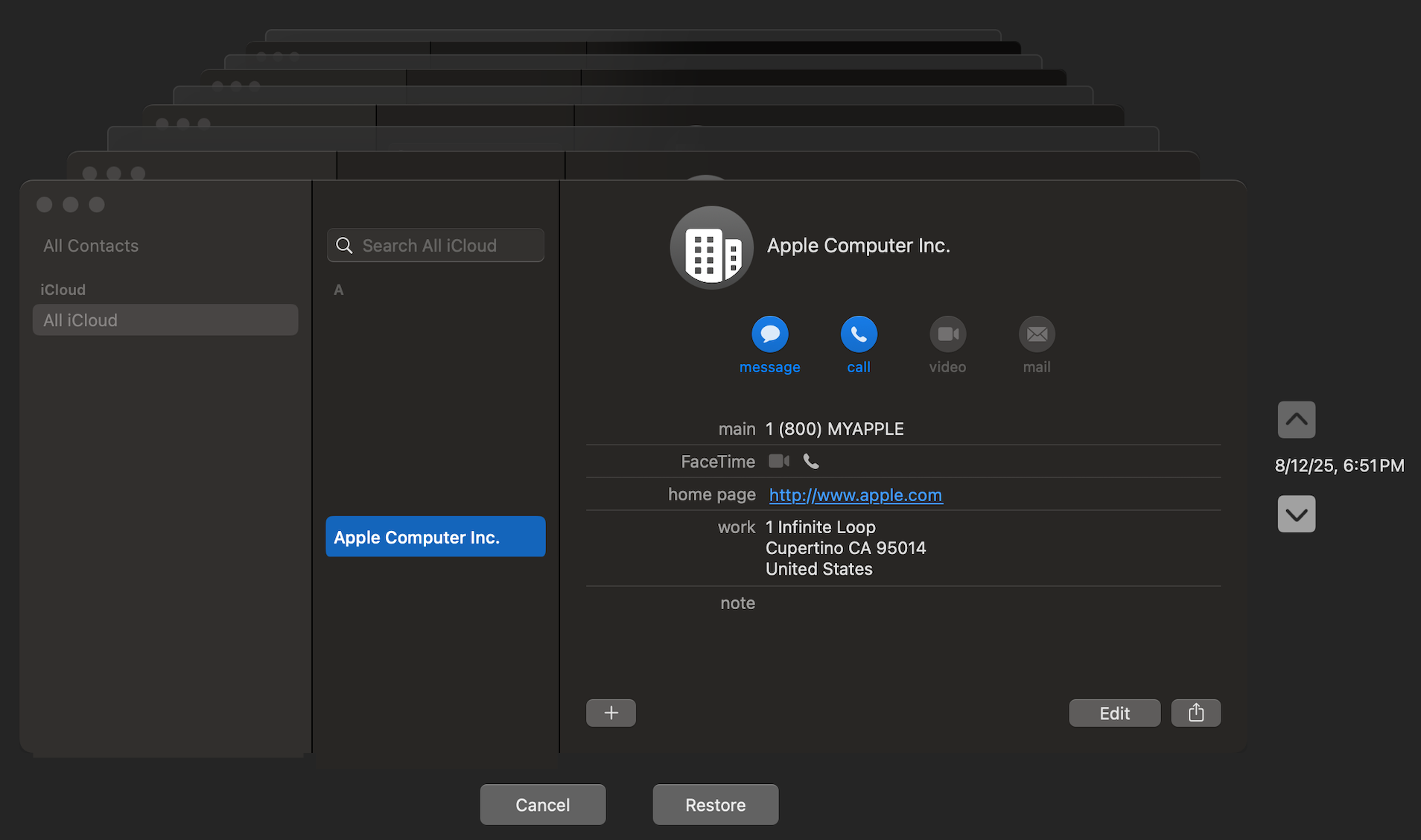The image size is (1421, 840).
Task: Click the FaceTime video camera icon
Action: [779, 462]
